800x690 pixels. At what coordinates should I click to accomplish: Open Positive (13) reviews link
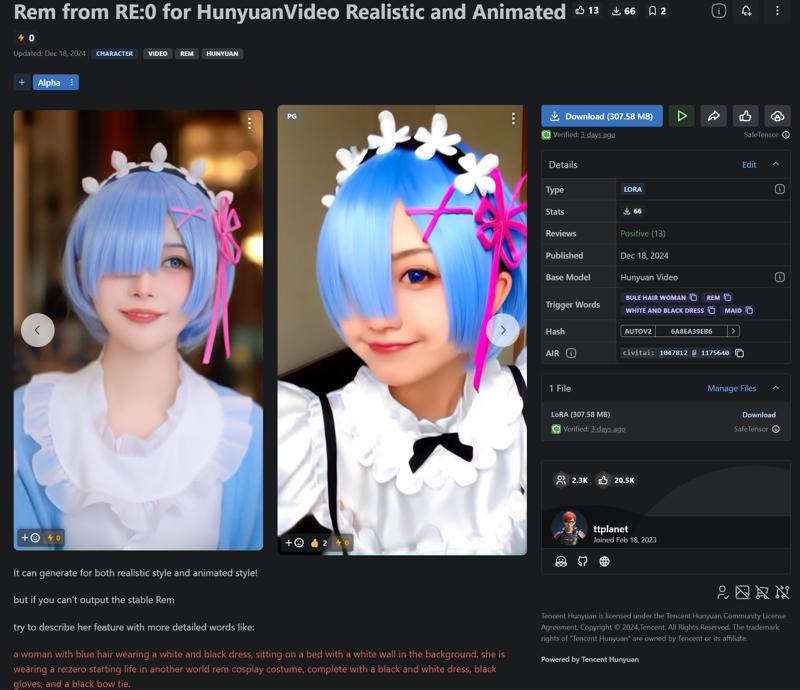click(643, 233)
